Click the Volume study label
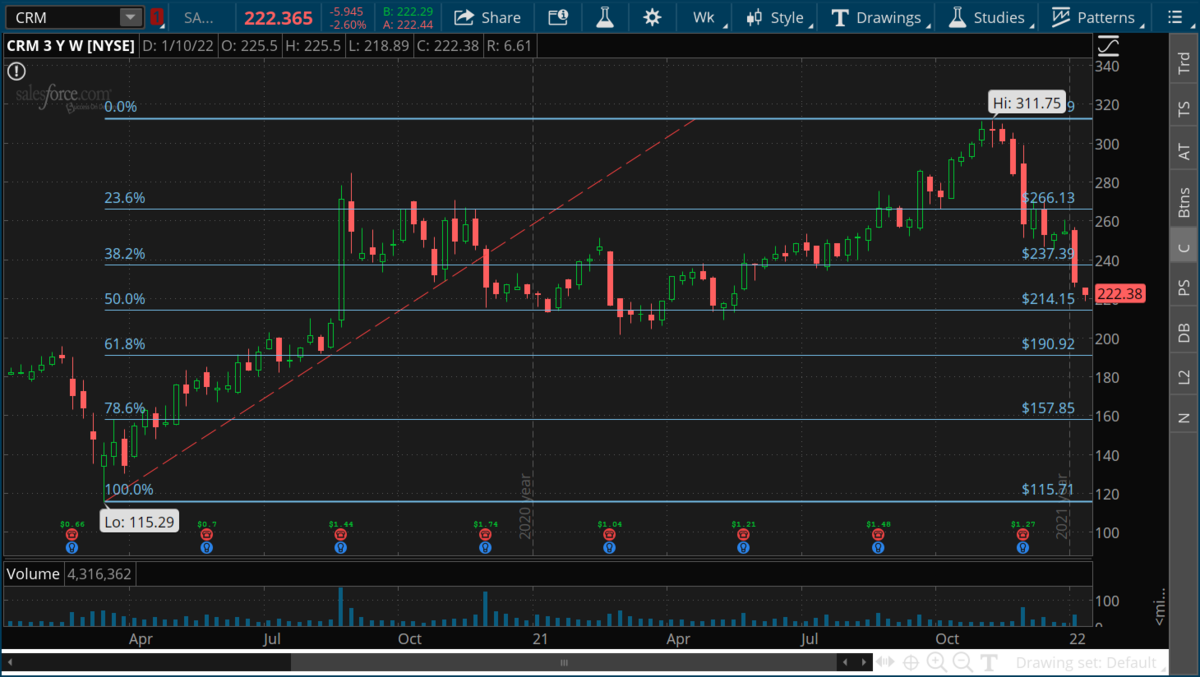This screenshot has width=1200, height=677. [x=34, y=574]
